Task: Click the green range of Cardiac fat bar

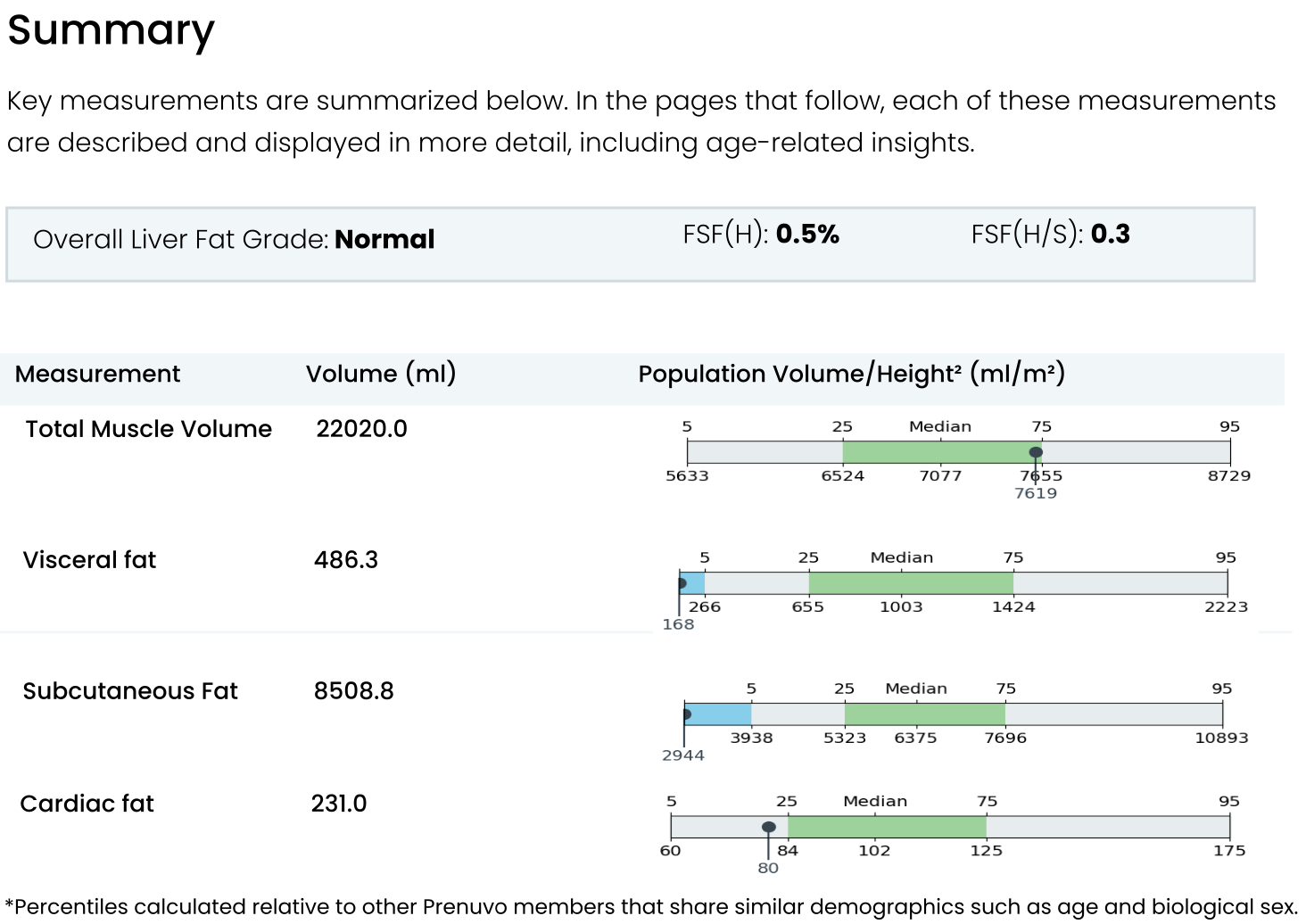Action: (886, 827)
